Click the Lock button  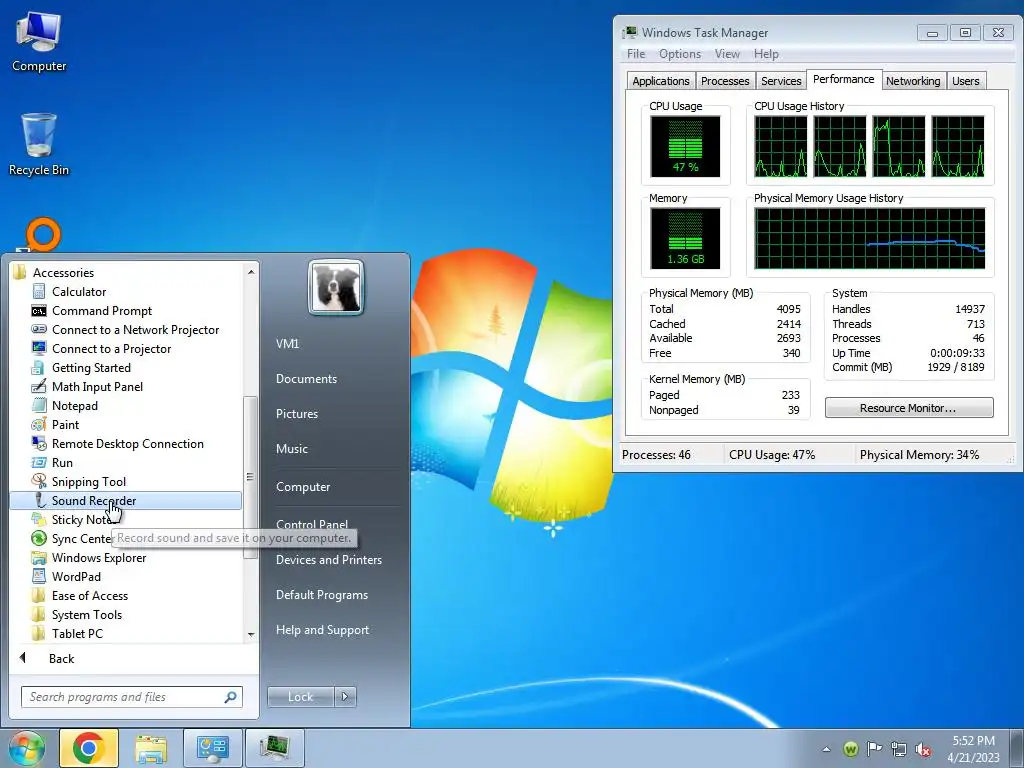300,697
